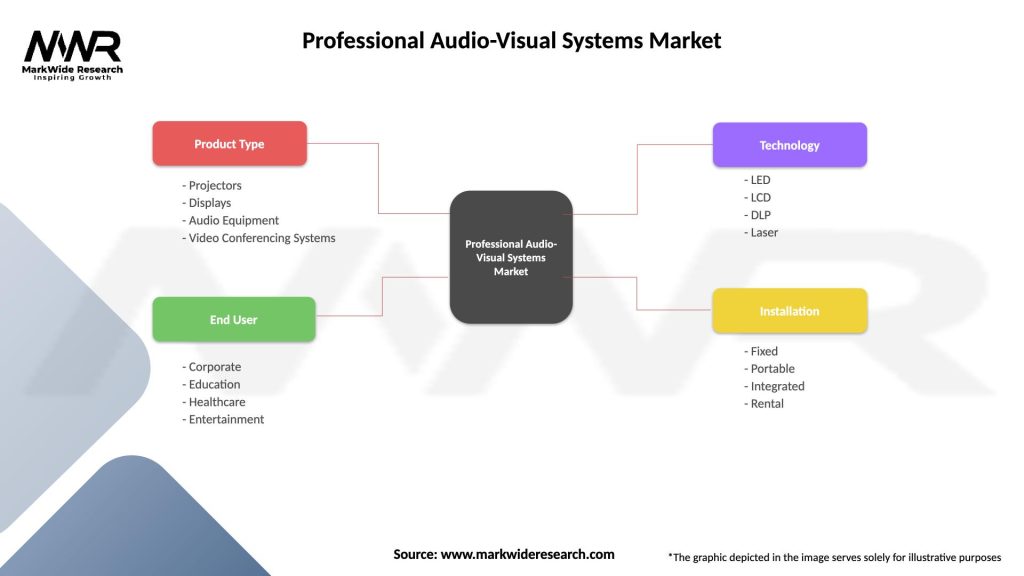The image size is (1024, 576).
Task: Click the Professional Audio-Visual Systems Market title
Action: 511,40
